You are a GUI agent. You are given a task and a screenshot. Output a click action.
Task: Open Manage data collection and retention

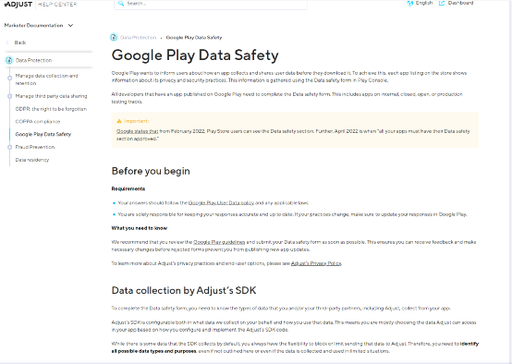[47, 79]
